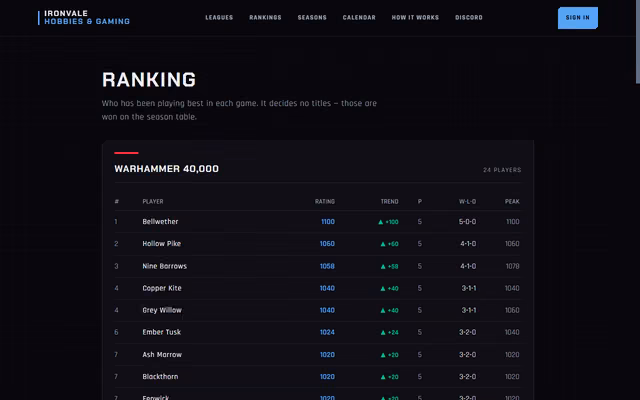
Task: Select player Blackthorn
Action: pos(160,377)
